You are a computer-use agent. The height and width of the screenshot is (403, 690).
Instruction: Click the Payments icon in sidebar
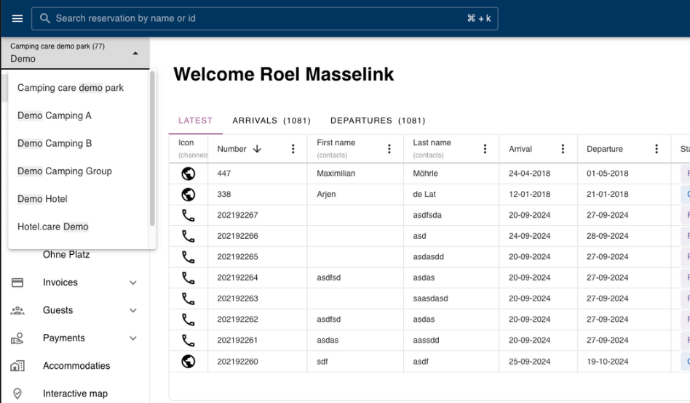tap(17, 339)
